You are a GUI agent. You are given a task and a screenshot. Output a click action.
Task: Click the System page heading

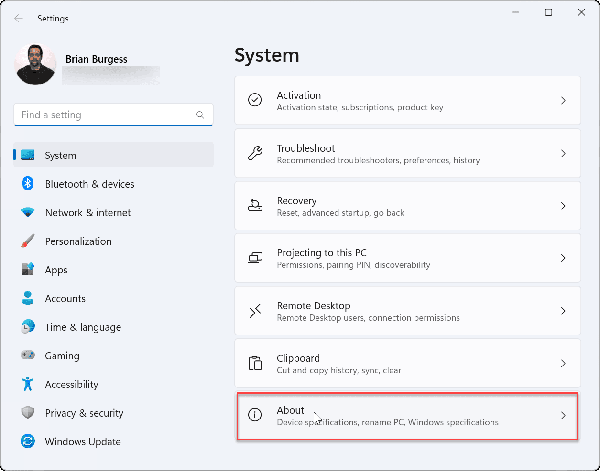[266, 56]
